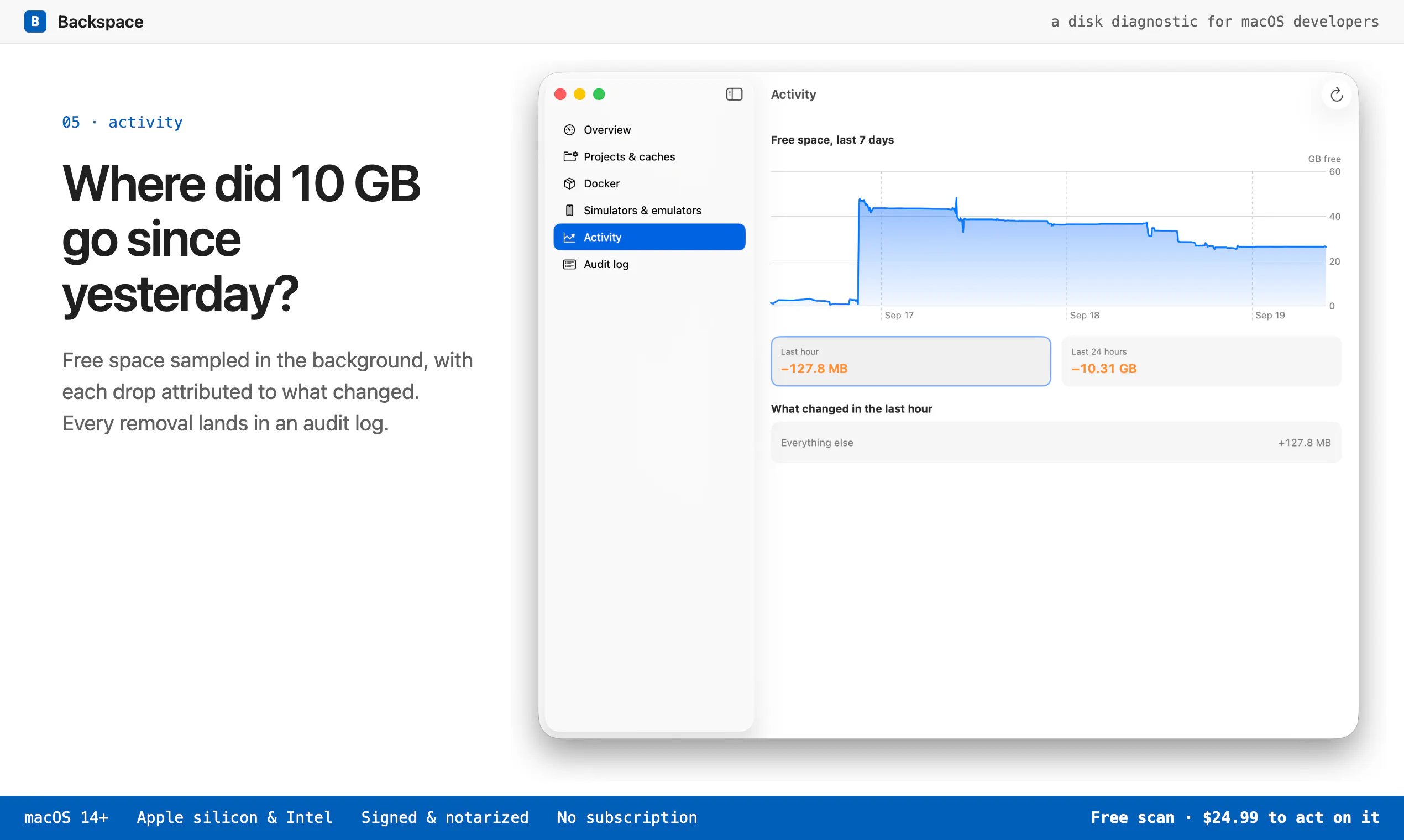This screenshot has height=840, width=1404.
Task: Maximize the window with the green button
Action: click(599, 94)
